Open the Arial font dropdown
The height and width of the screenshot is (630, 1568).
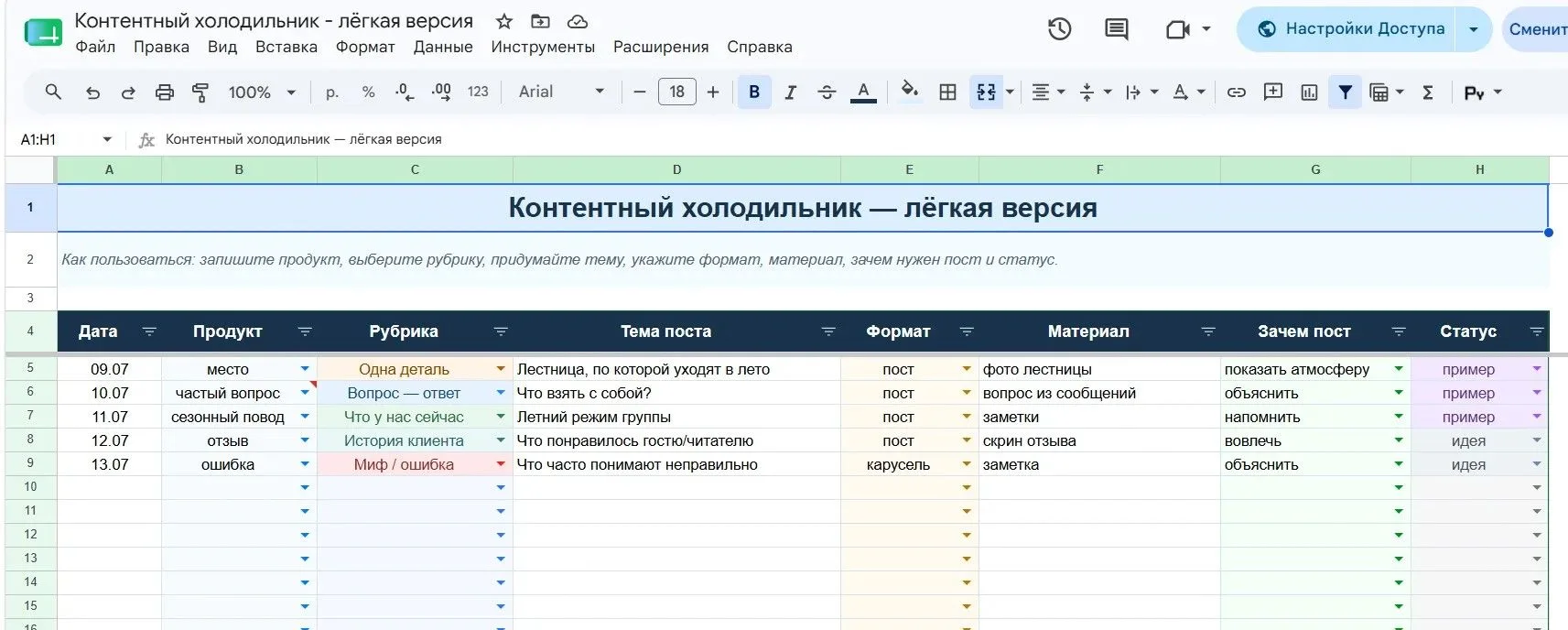coord(561,92)
